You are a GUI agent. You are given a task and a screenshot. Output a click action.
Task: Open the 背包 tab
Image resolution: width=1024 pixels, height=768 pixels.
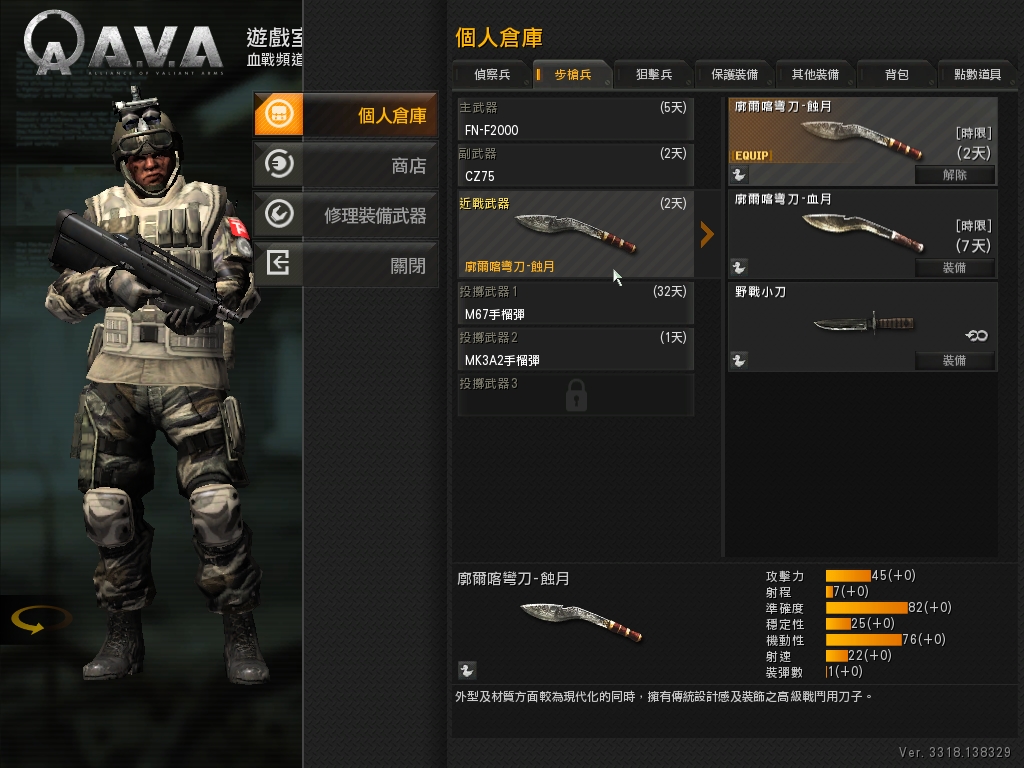pos(896,74)
